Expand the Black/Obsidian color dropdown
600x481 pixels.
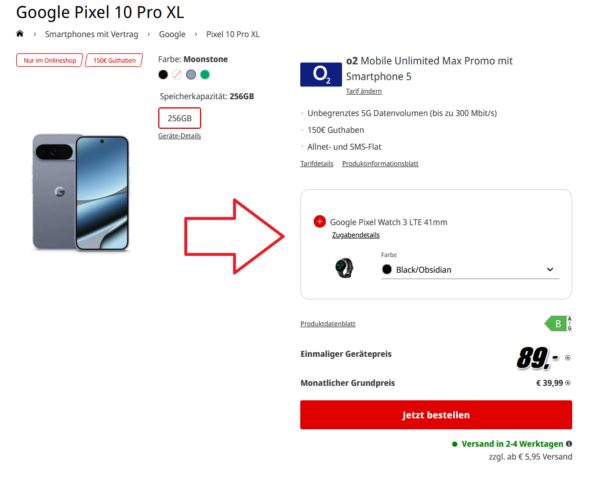point(470,270)
